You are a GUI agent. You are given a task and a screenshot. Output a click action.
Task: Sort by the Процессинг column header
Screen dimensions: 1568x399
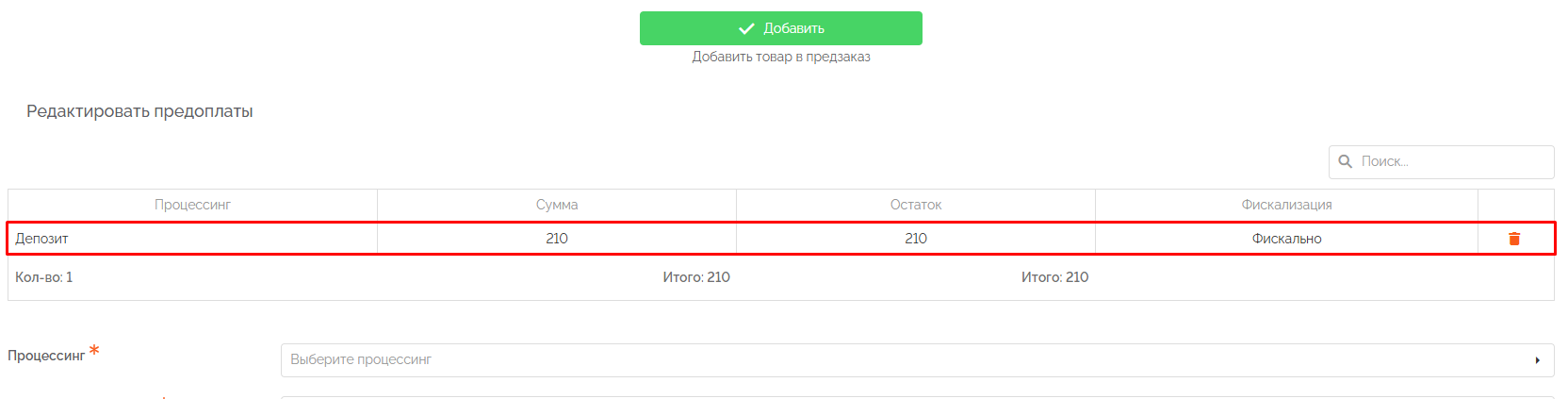[192, 205]
